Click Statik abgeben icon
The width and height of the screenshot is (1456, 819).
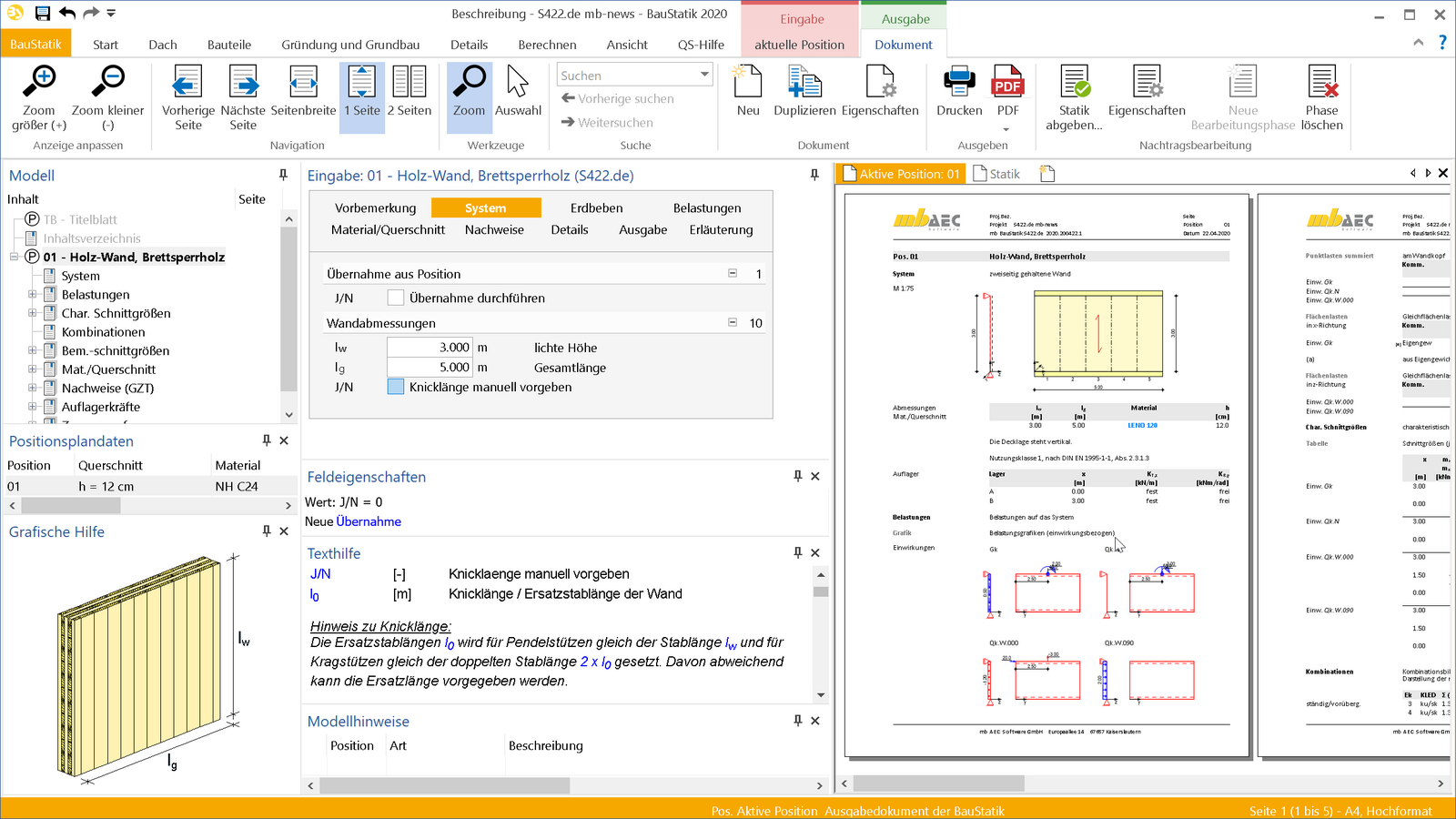tap(1075, 81)
